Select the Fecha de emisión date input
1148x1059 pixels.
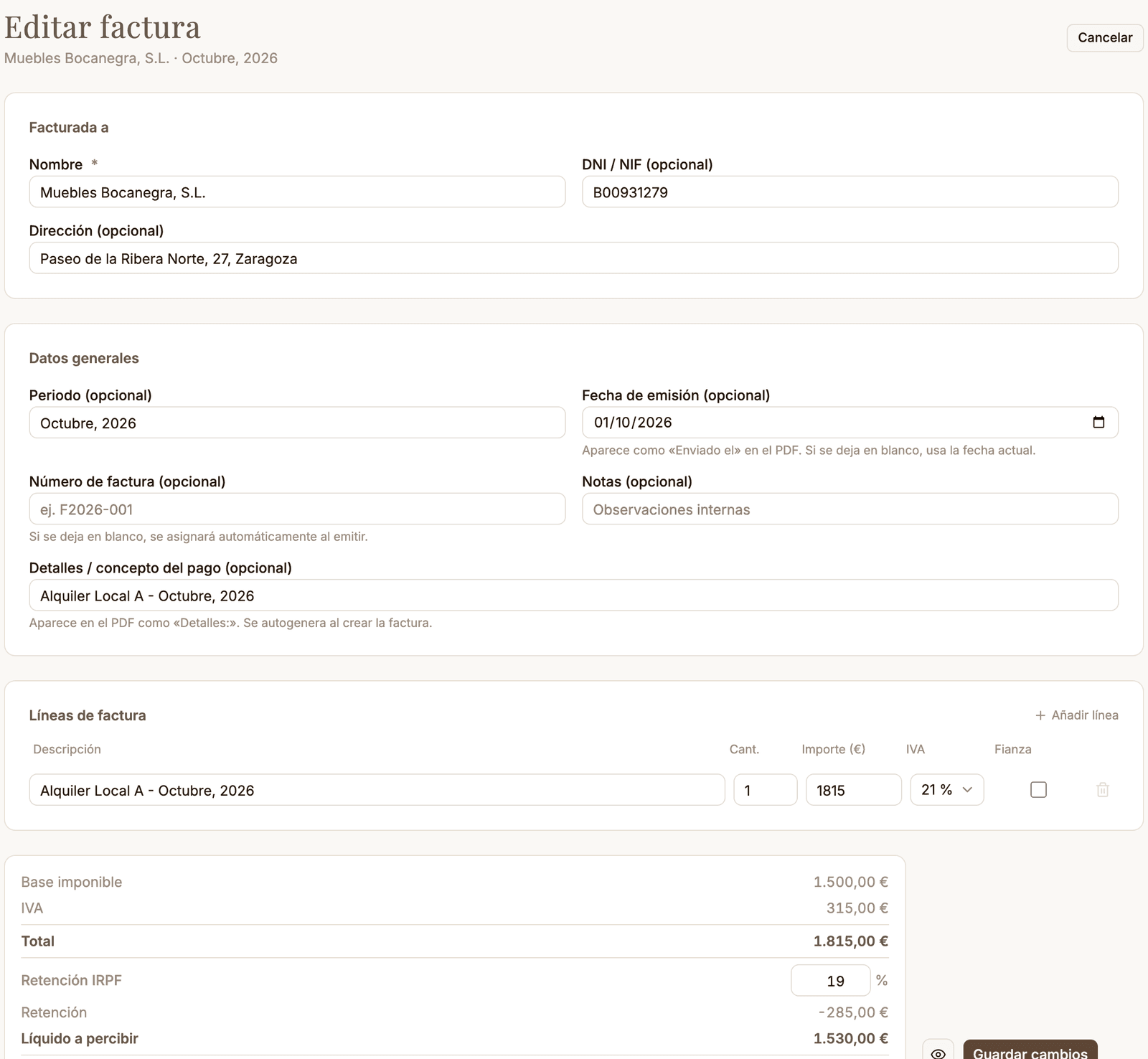tap(850, 423)
